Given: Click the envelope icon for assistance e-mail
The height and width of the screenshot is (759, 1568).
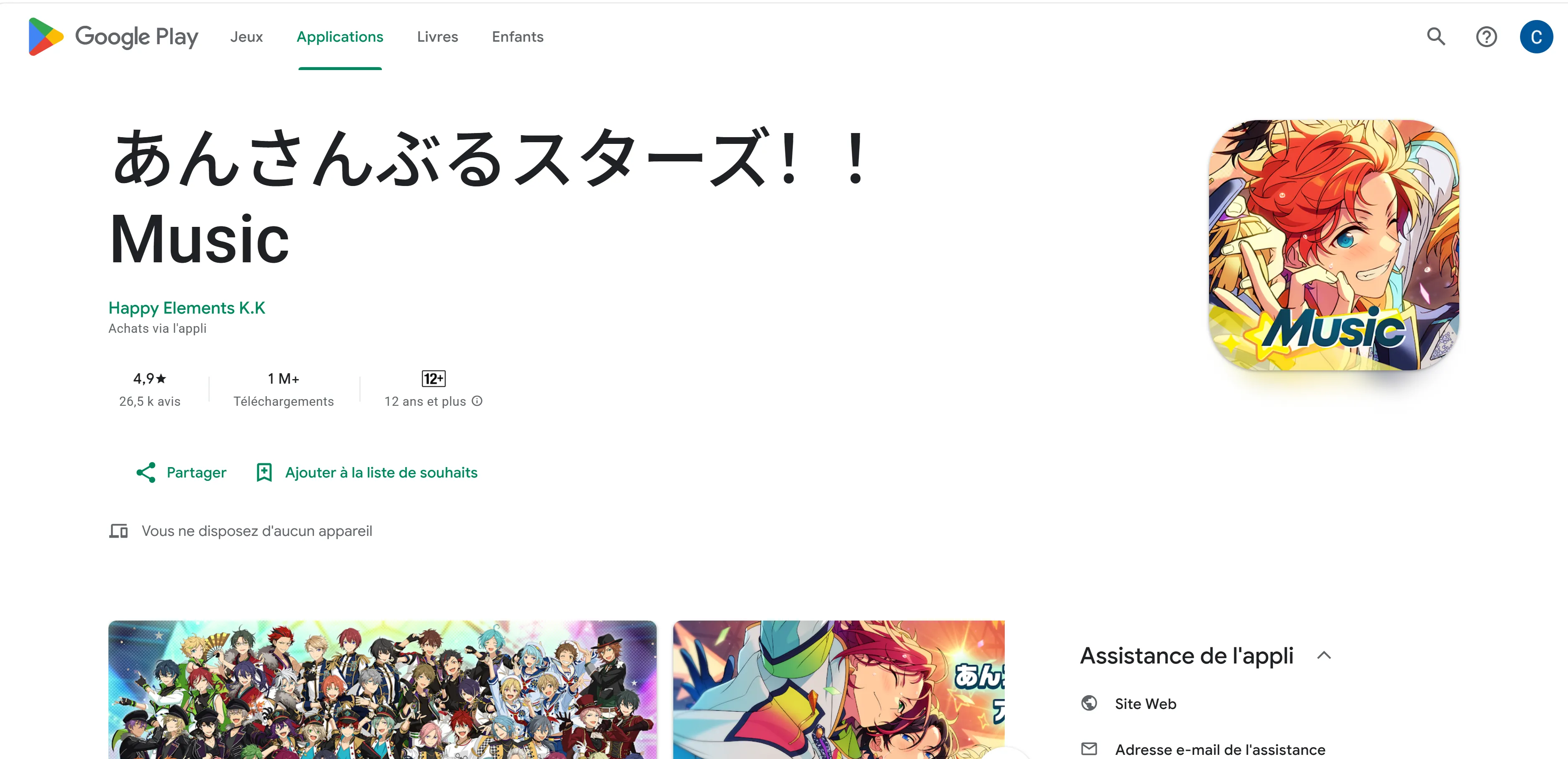Looking at the screenshot, I should (x=1089, y=749).
